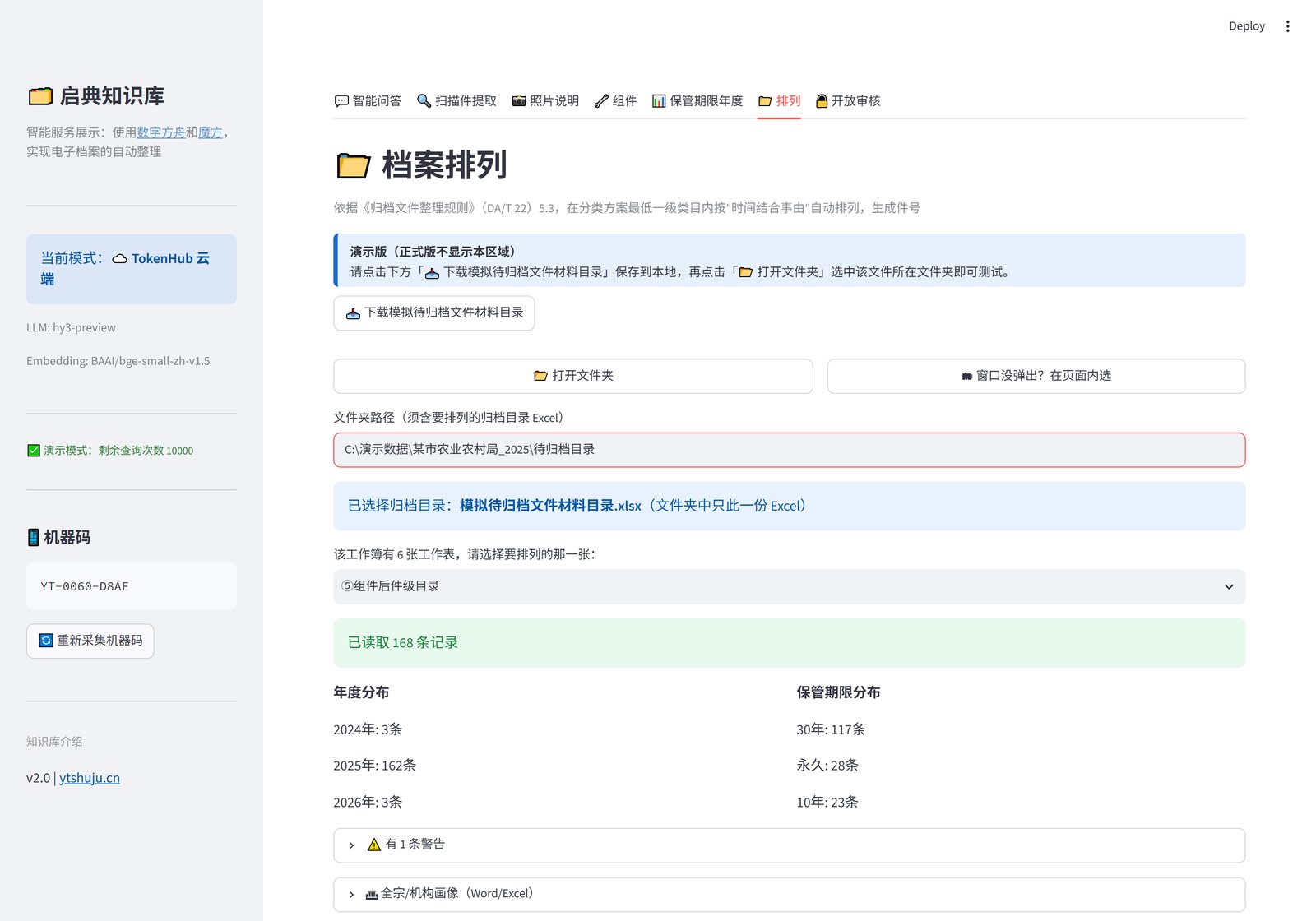Screen dimensions: 1316x921
Task: Click the warning triangle icon in 有 1 条警告
Action: coord(374,845)
